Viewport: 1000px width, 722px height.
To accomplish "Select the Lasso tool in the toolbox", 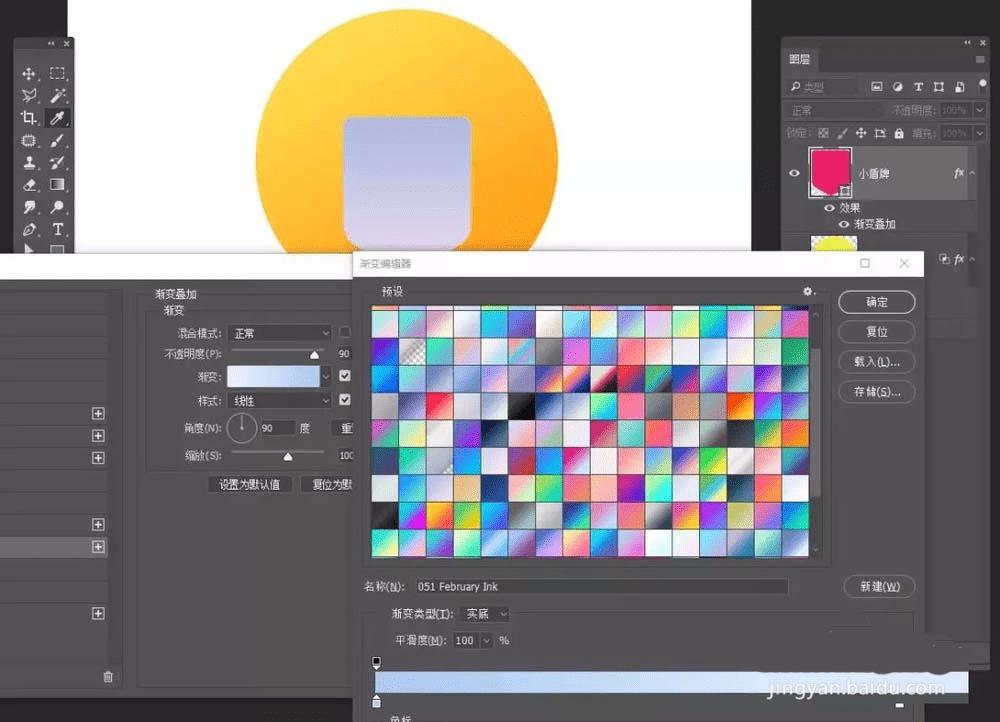I will point(29,96).
